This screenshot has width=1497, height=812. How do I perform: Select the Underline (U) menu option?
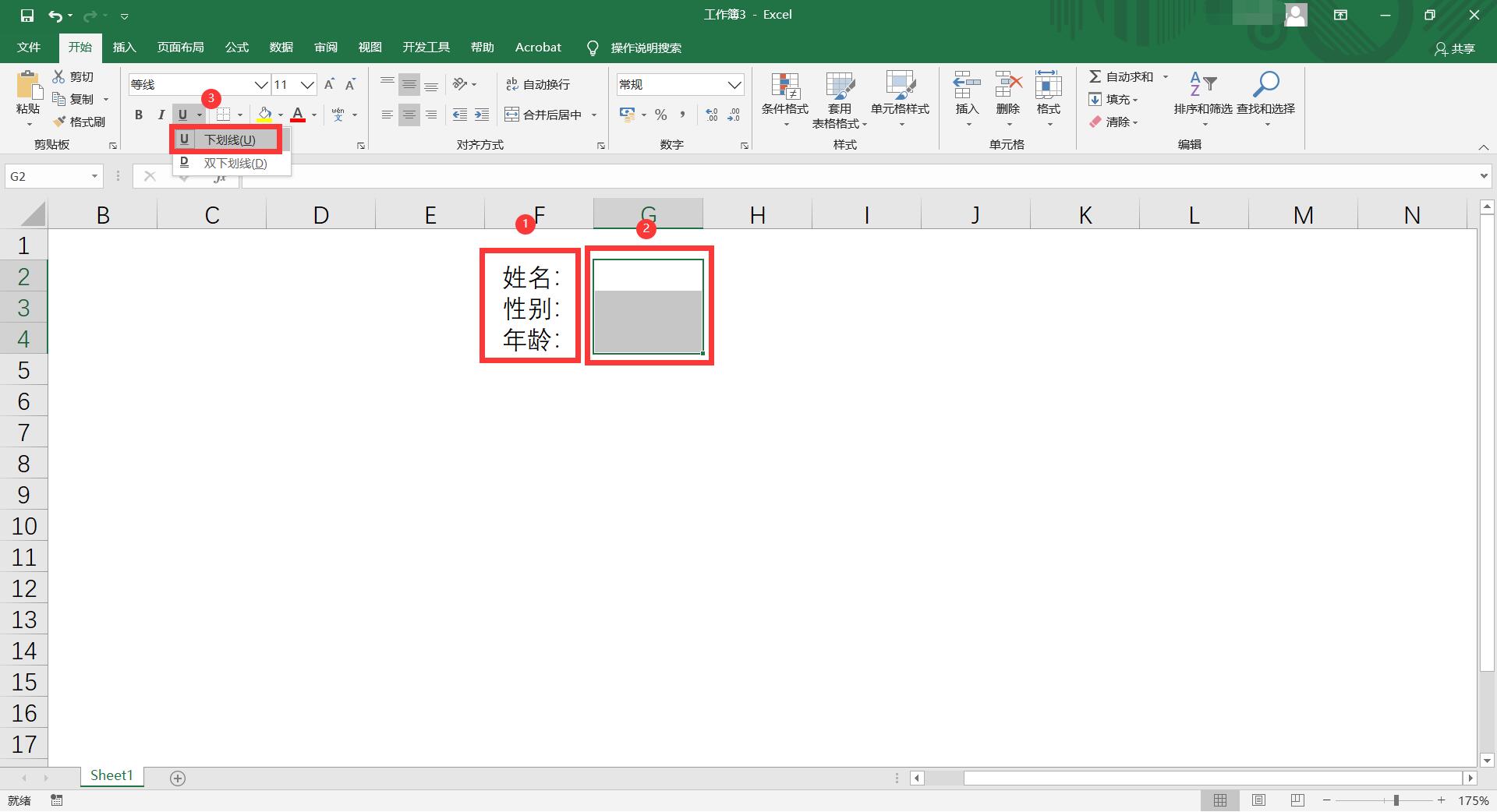point(228,140)
